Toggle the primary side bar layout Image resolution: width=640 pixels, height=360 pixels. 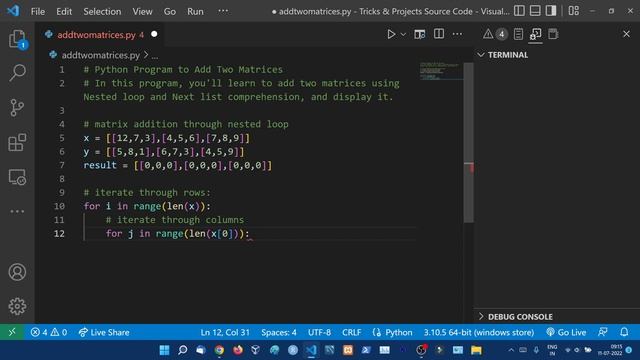pyautogui.click(x=519, y=11)
